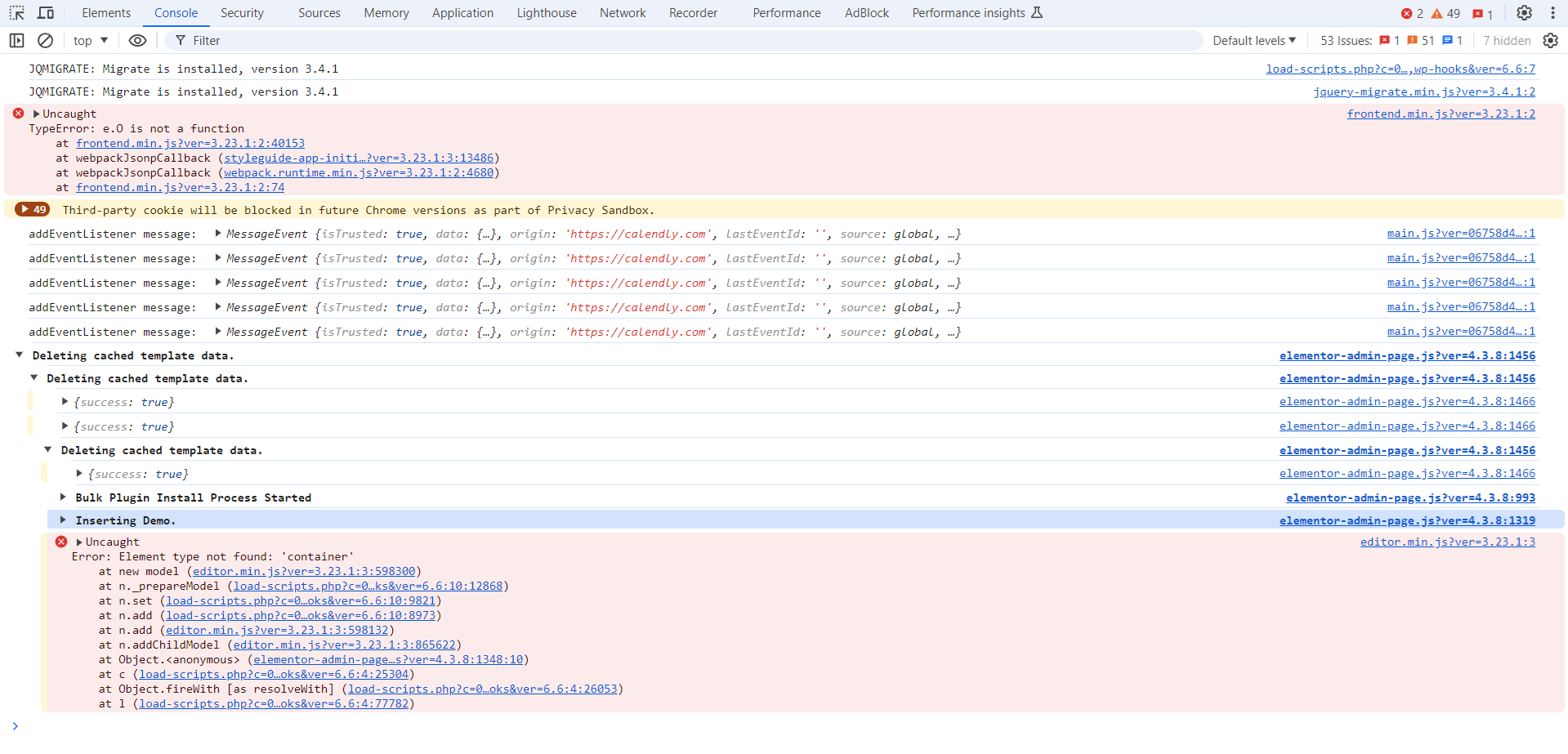1568x754 pixels.
Task: Click the red error count badge showing 2
Action: [x=1412, y=13]
